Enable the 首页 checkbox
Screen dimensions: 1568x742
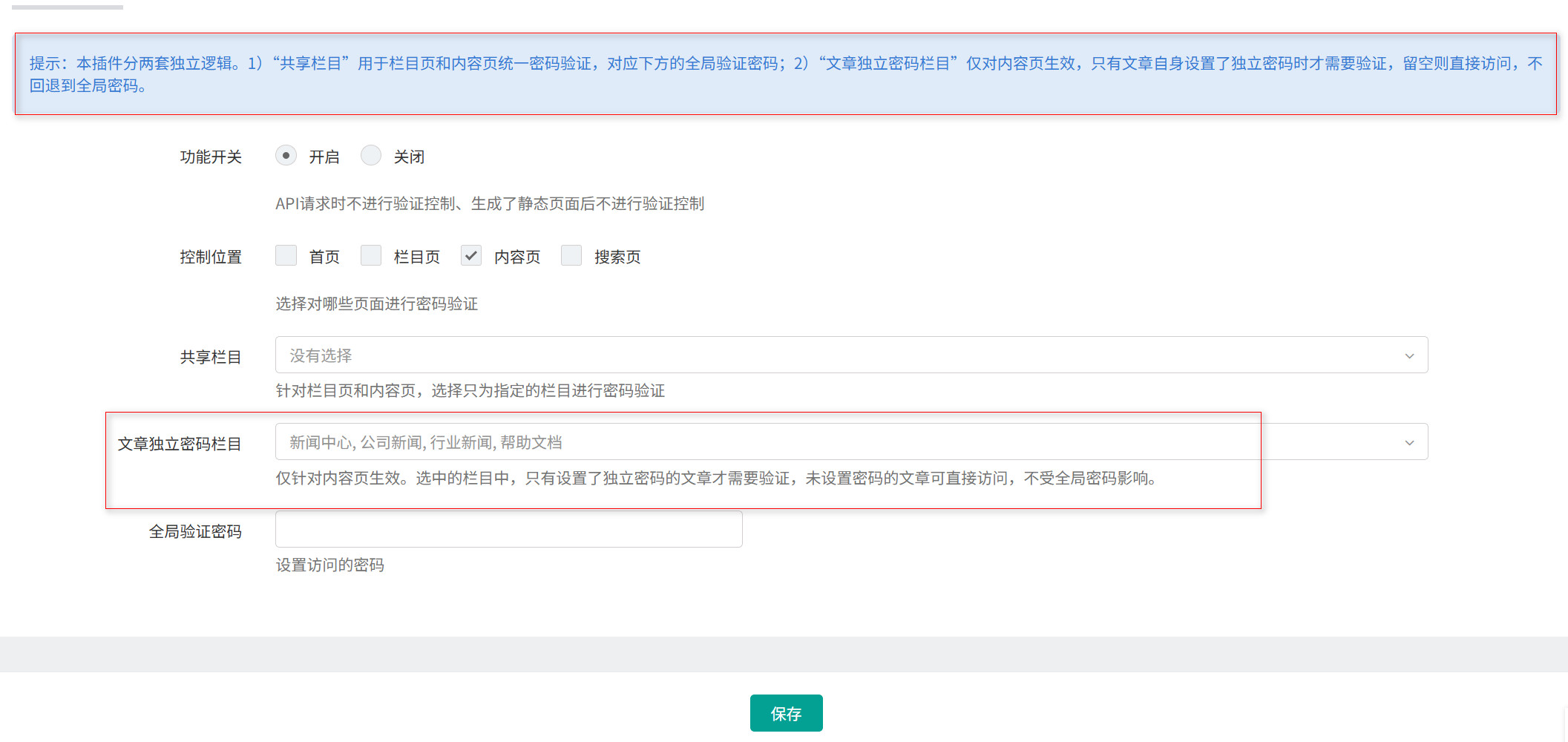coord(286,255)
